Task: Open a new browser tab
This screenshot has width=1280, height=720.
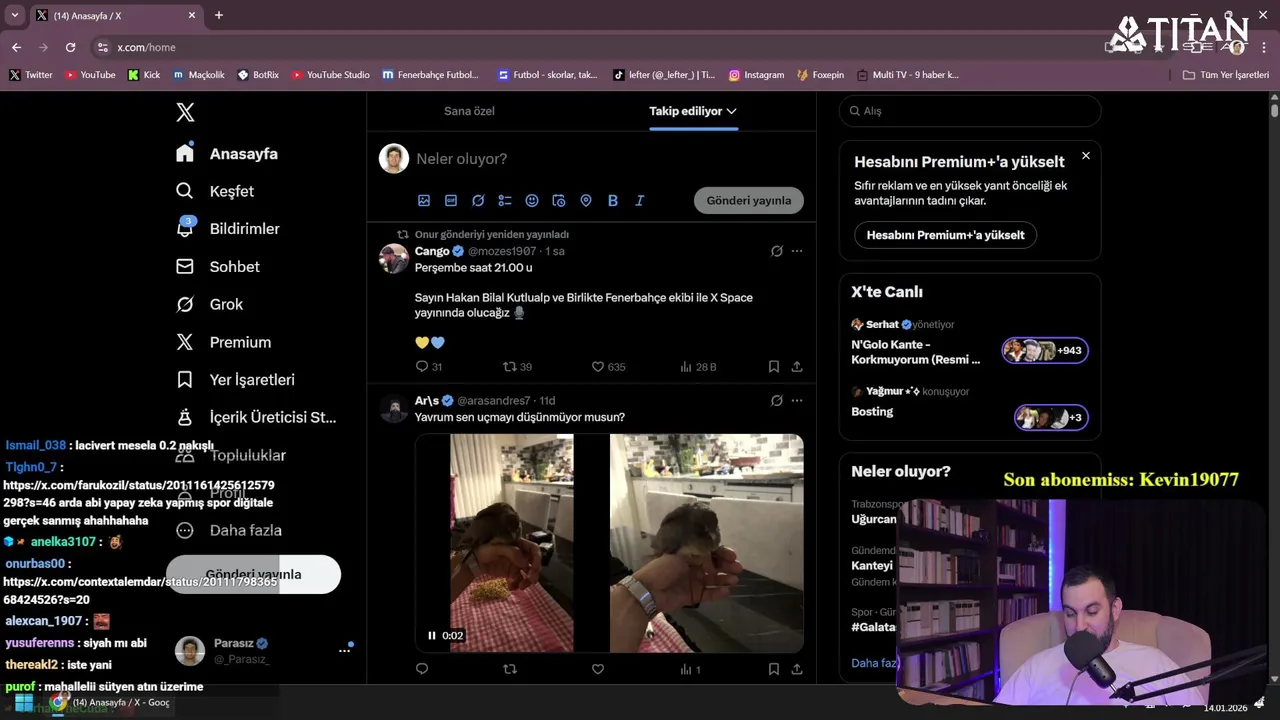Action: (x=219, y=15)
